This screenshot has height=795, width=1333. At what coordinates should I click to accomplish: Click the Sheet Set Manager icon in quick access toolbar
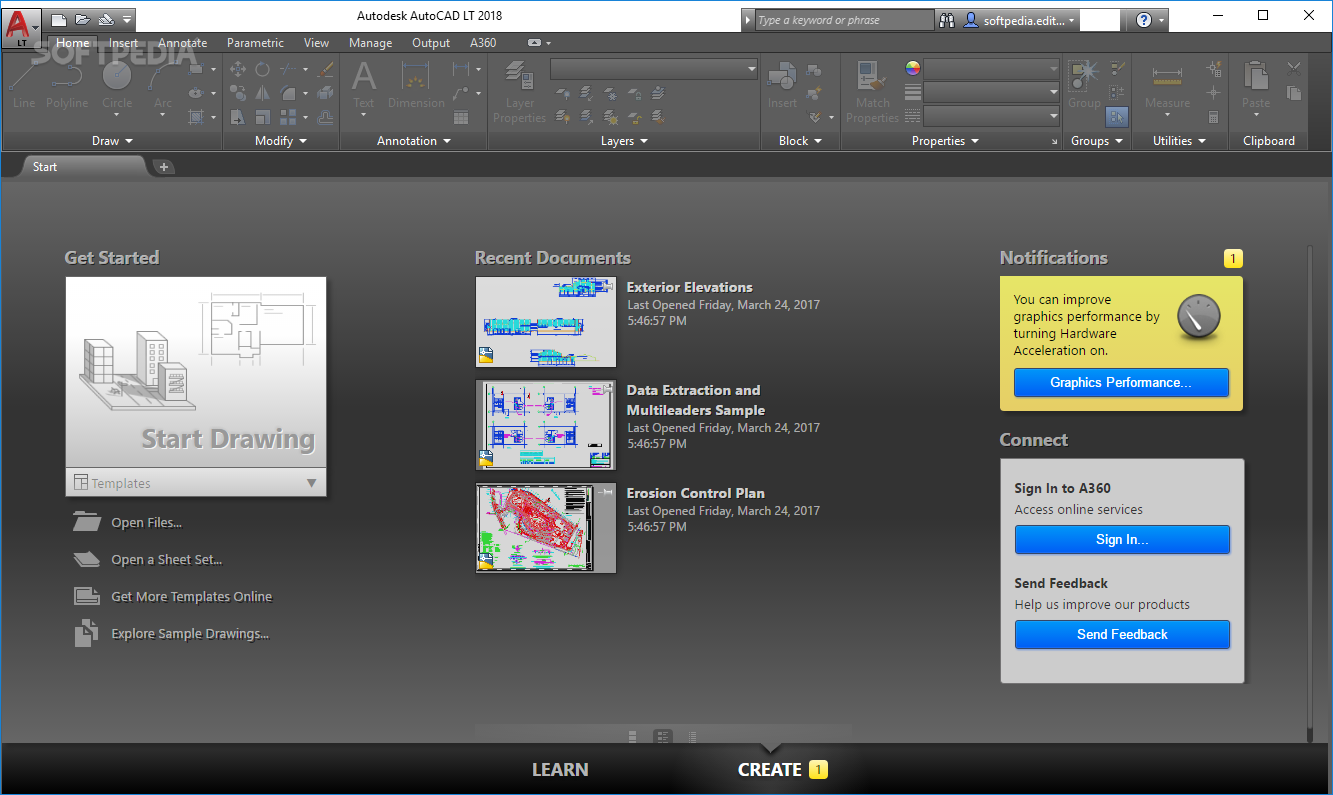point(105,19)
